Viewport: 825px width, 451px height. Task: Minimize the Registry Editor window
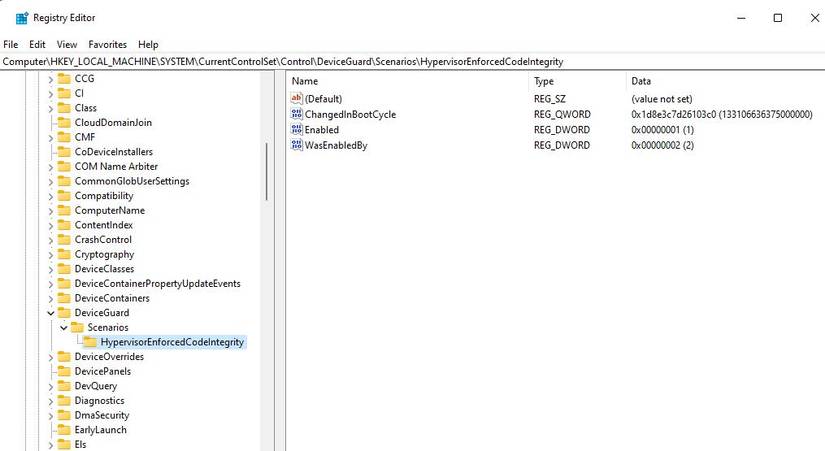tap(741, 18)
